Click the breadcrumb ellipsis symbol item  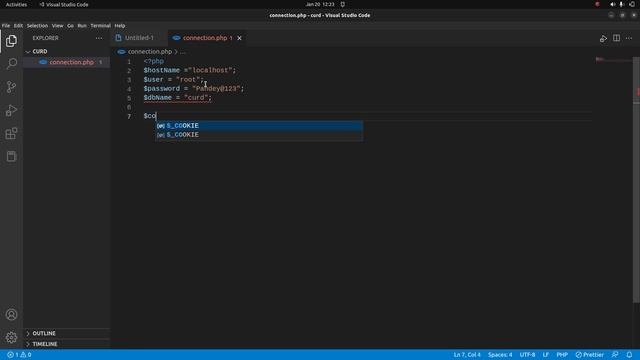pyautogui.click(x=182, y=52)
